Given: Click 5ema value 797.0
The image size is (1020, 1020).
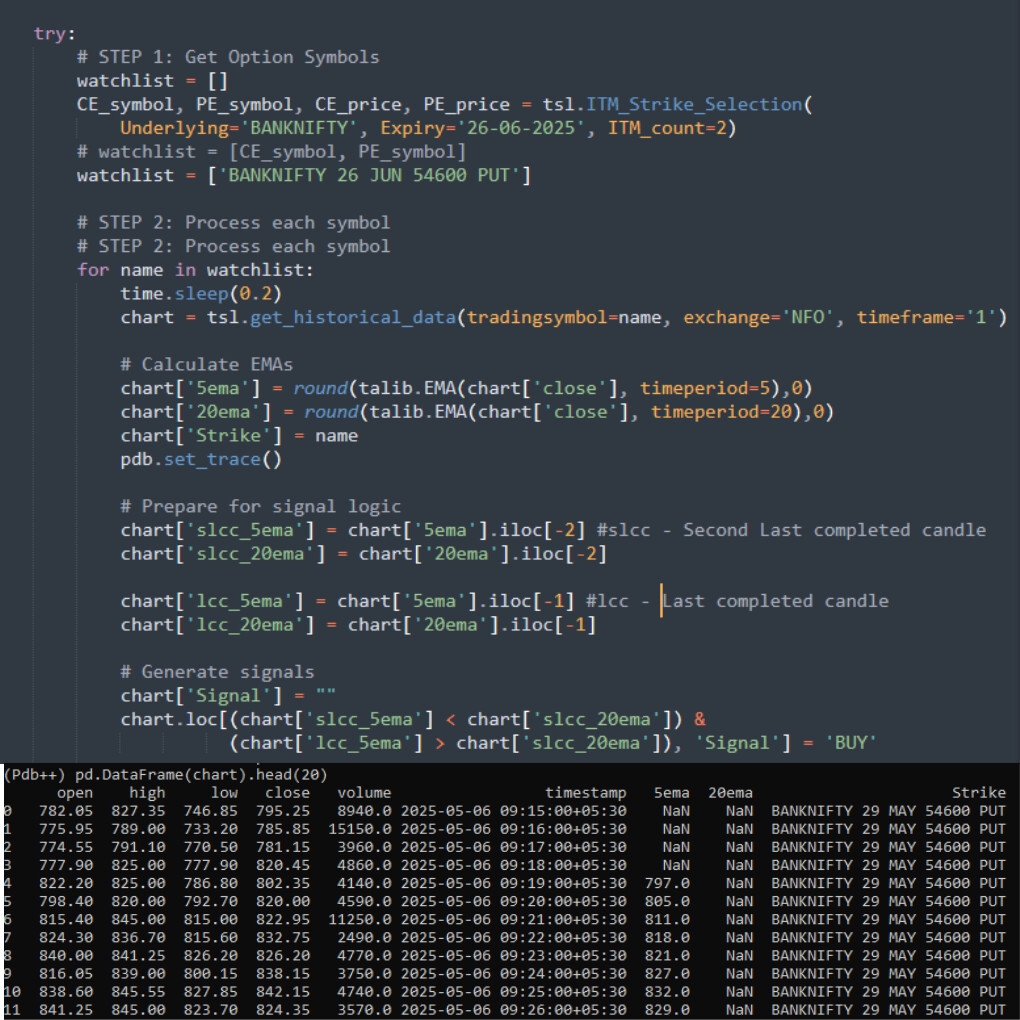Looking at the screenshot, I should 667,883.
